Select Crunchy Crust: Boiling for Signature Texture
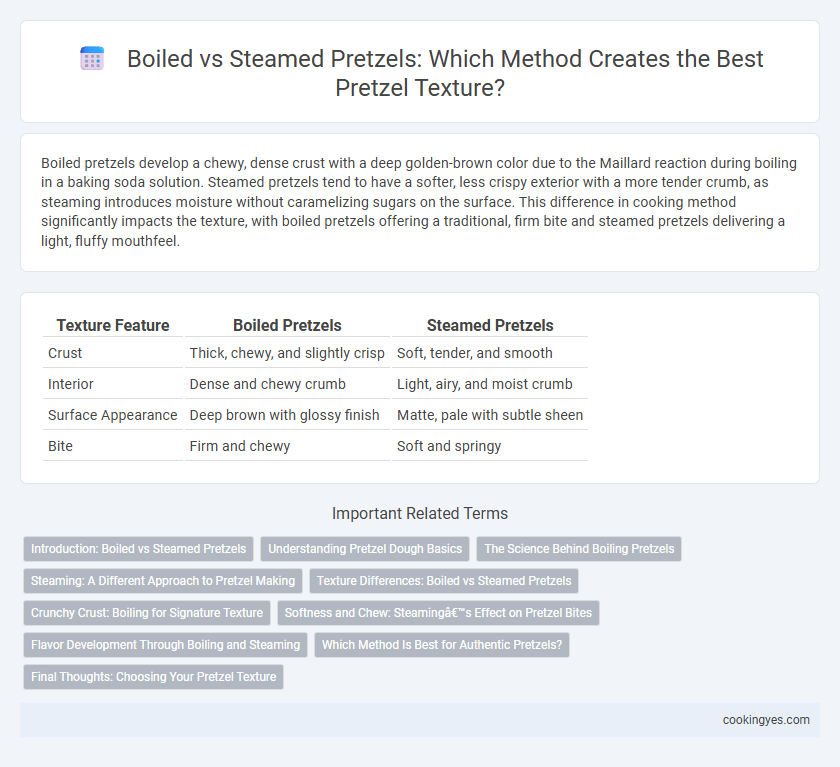This screenshot has width=840, height=767. pyautogui.click(x=147, y=613)
